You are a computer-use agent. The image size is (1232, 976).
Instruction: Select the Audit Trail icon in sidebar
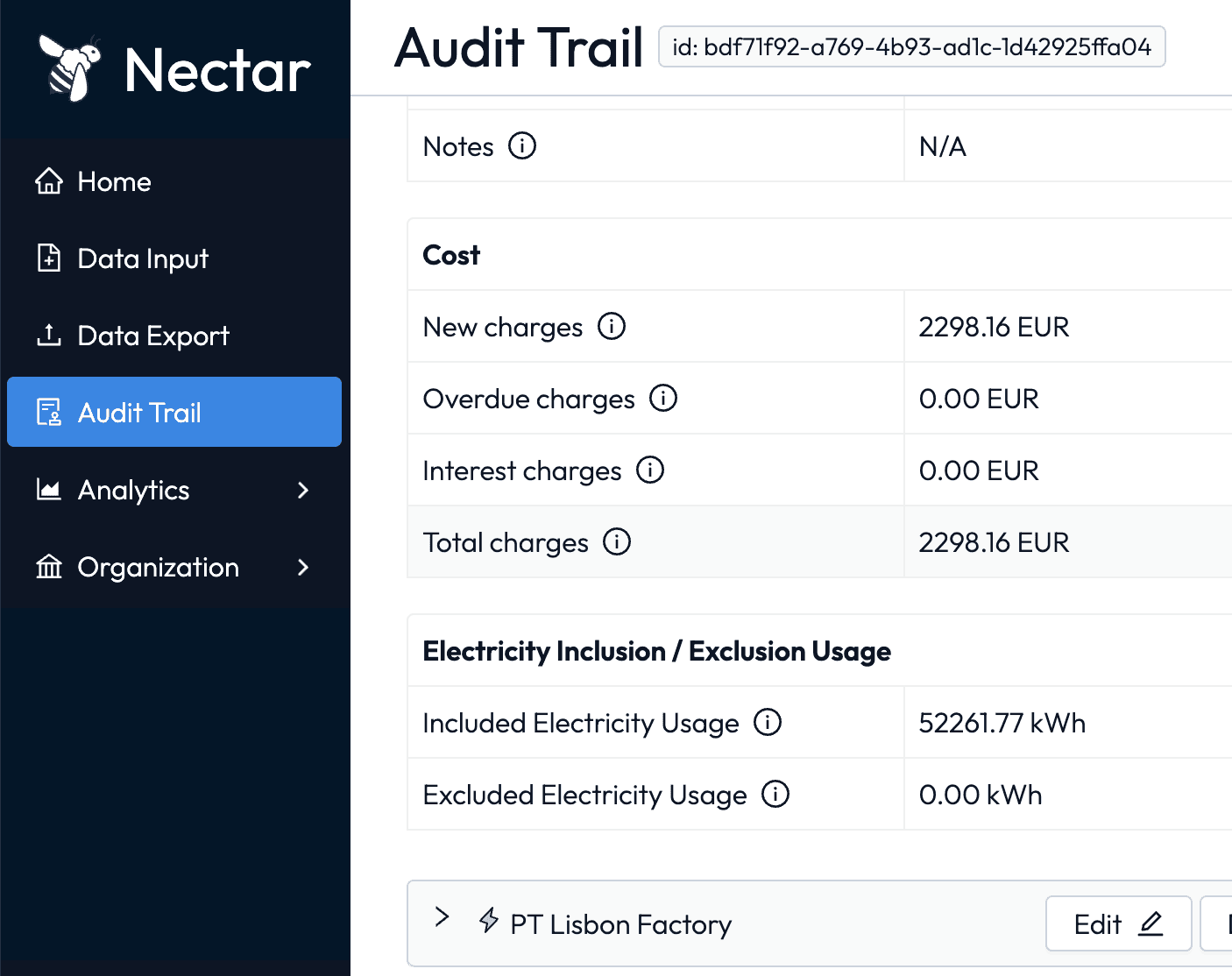[48, 412]
